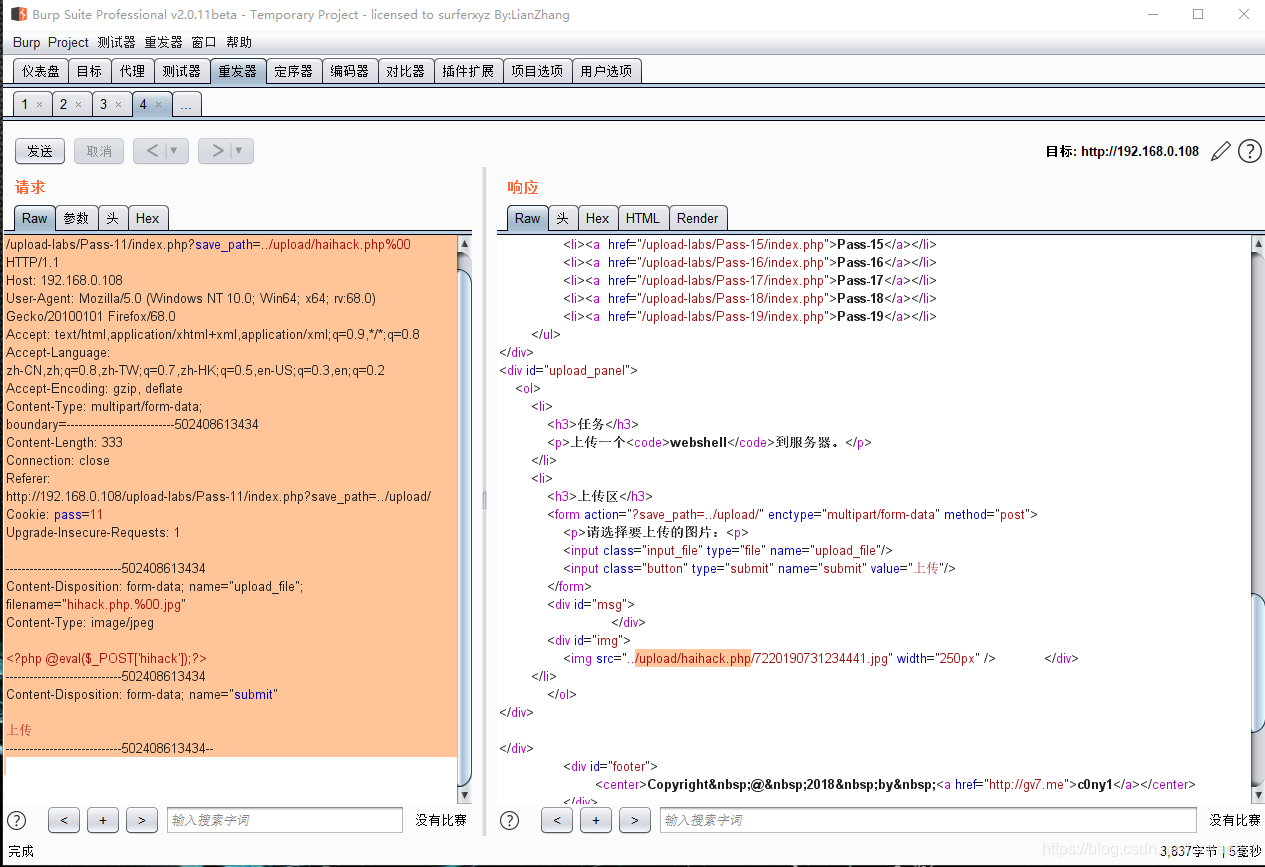Switch to the 测试器 main tab
Image resolution: width=1265 pixels, height=867 pixels.
tap(181, 71)
